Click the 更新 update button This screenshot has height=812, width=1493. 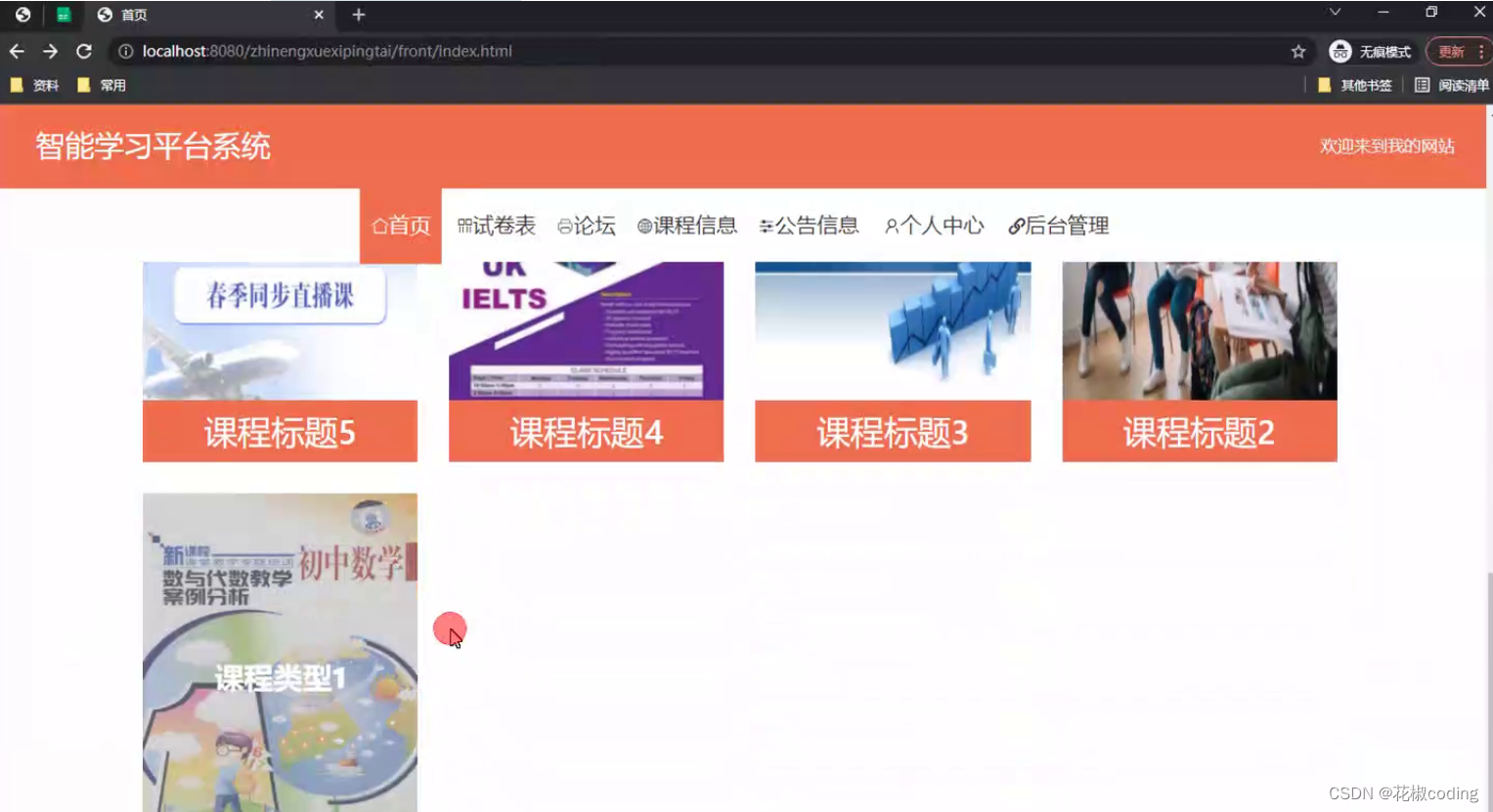click(x=1449, y=51)
